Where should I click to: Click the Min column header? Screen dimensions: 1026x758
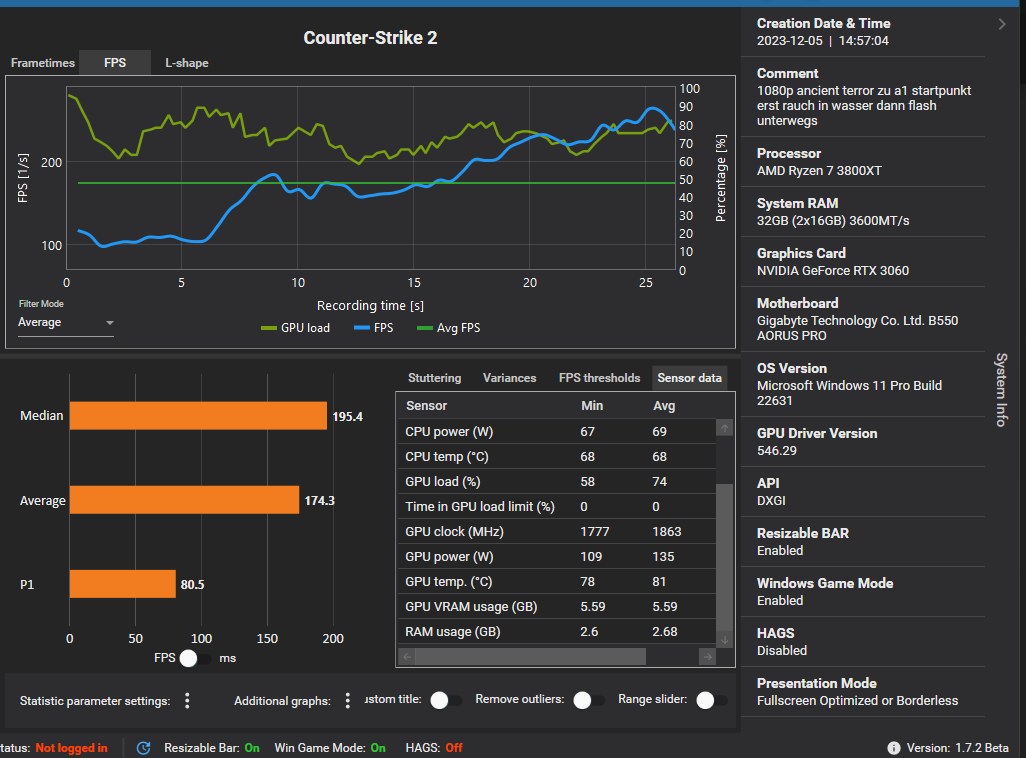click(592, 406)
